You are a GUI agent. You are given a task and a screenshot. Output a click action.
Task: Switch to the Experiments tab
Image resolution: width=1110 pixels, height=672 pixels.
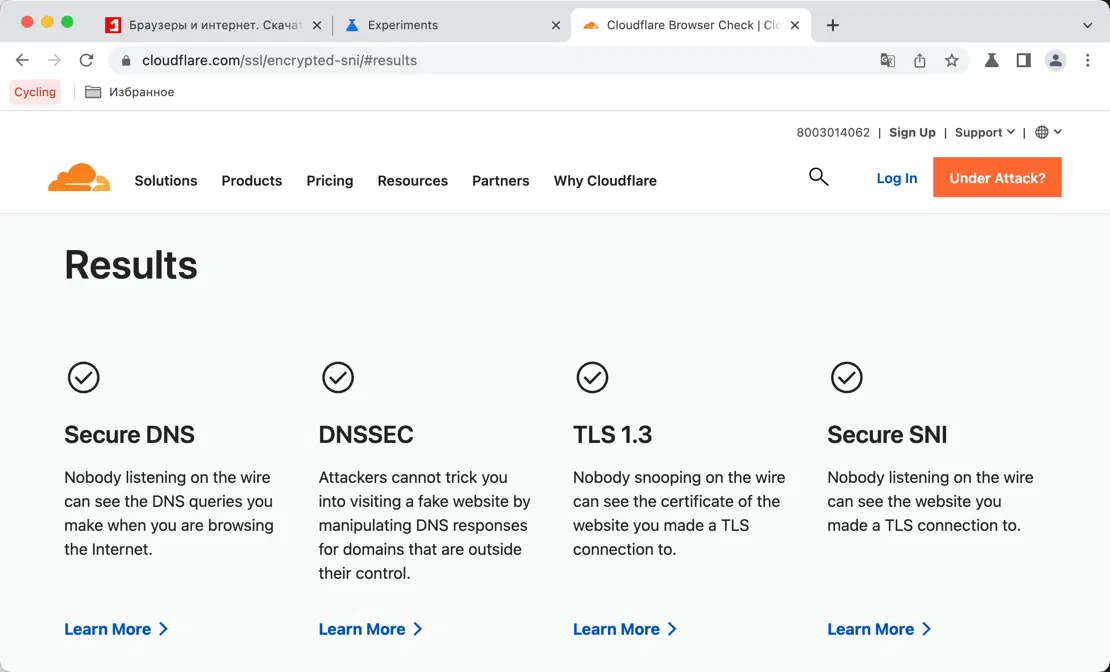[x=450, y=25]
